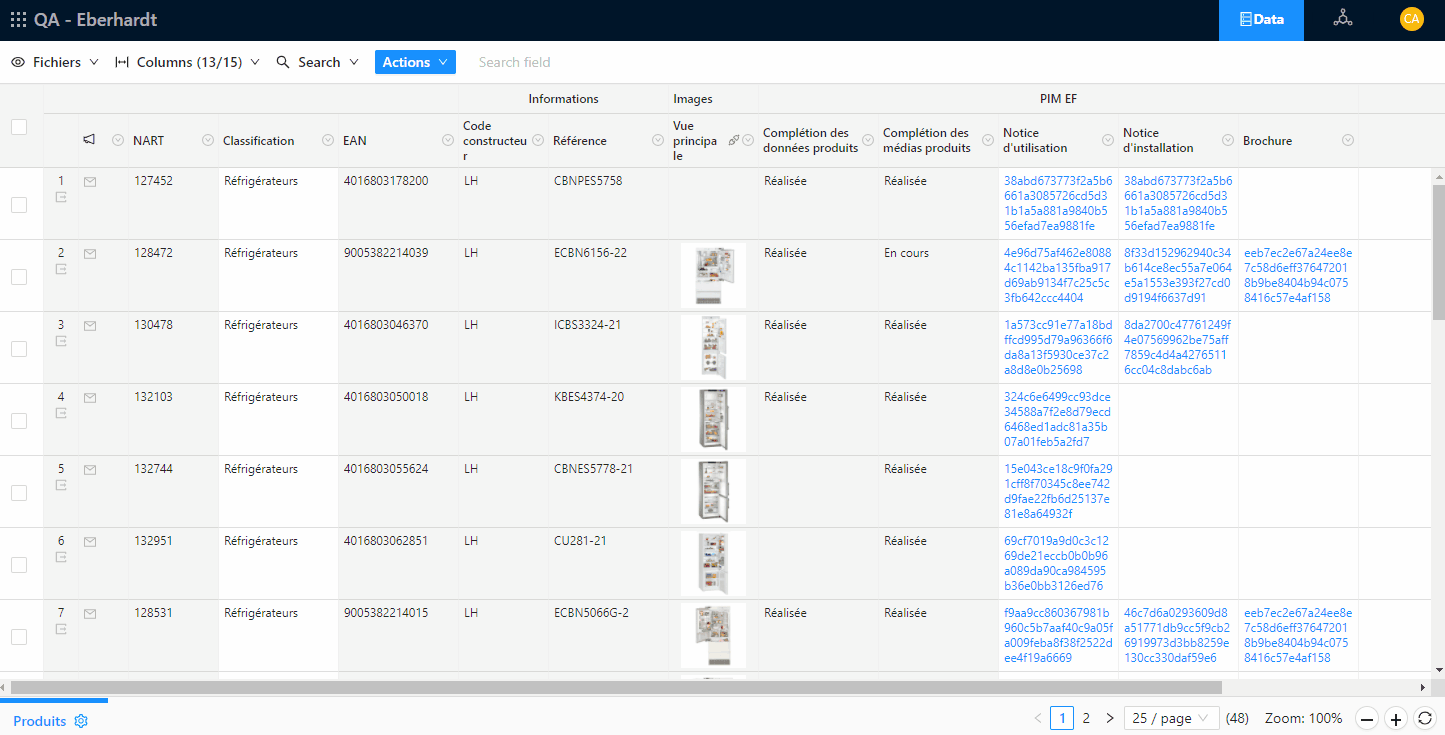The image size is (1445, 735).
Task: Open the Fichiers menu
Action: [54, 61]
